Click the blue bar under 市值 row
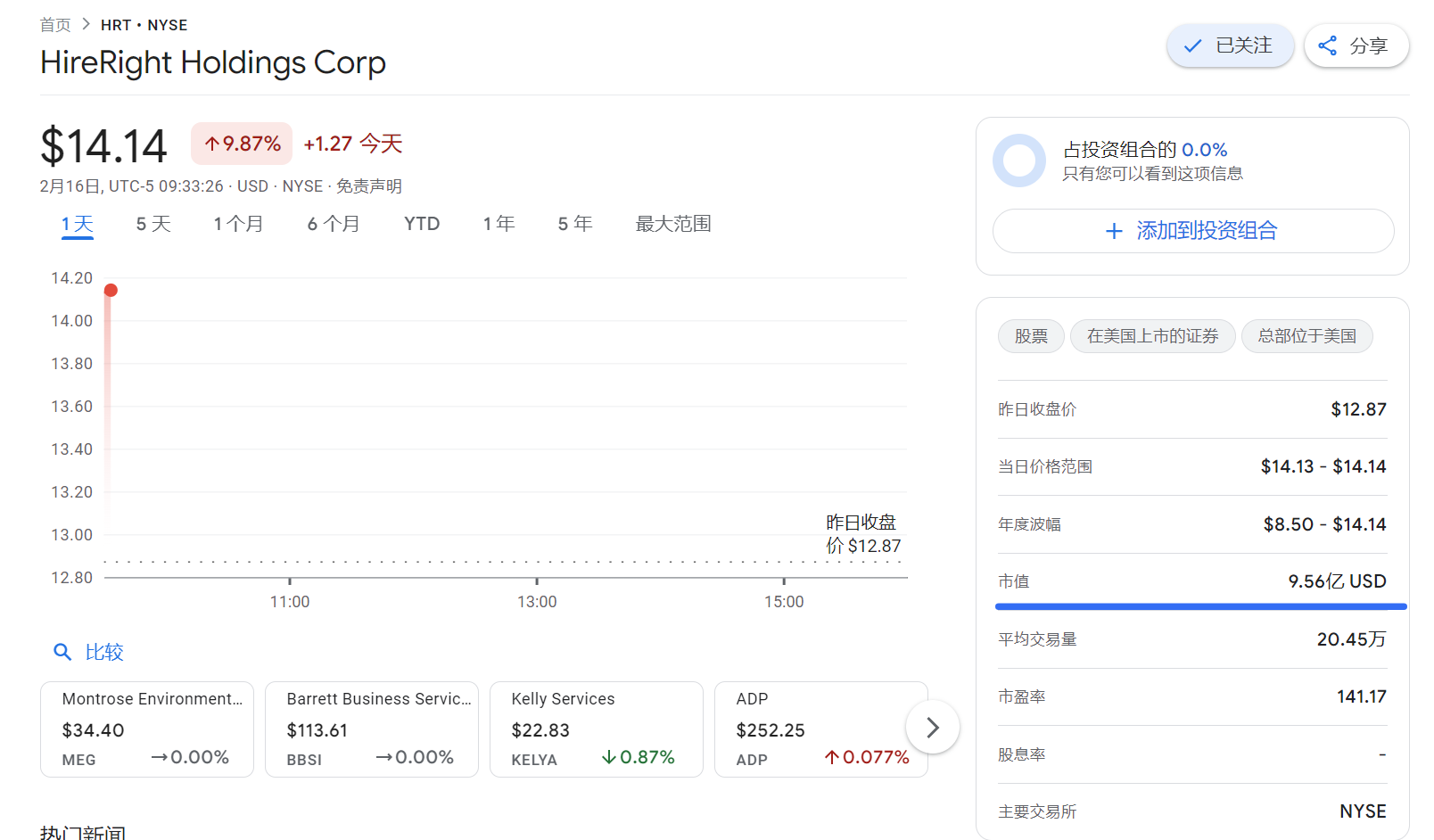 click(1200, 606)
